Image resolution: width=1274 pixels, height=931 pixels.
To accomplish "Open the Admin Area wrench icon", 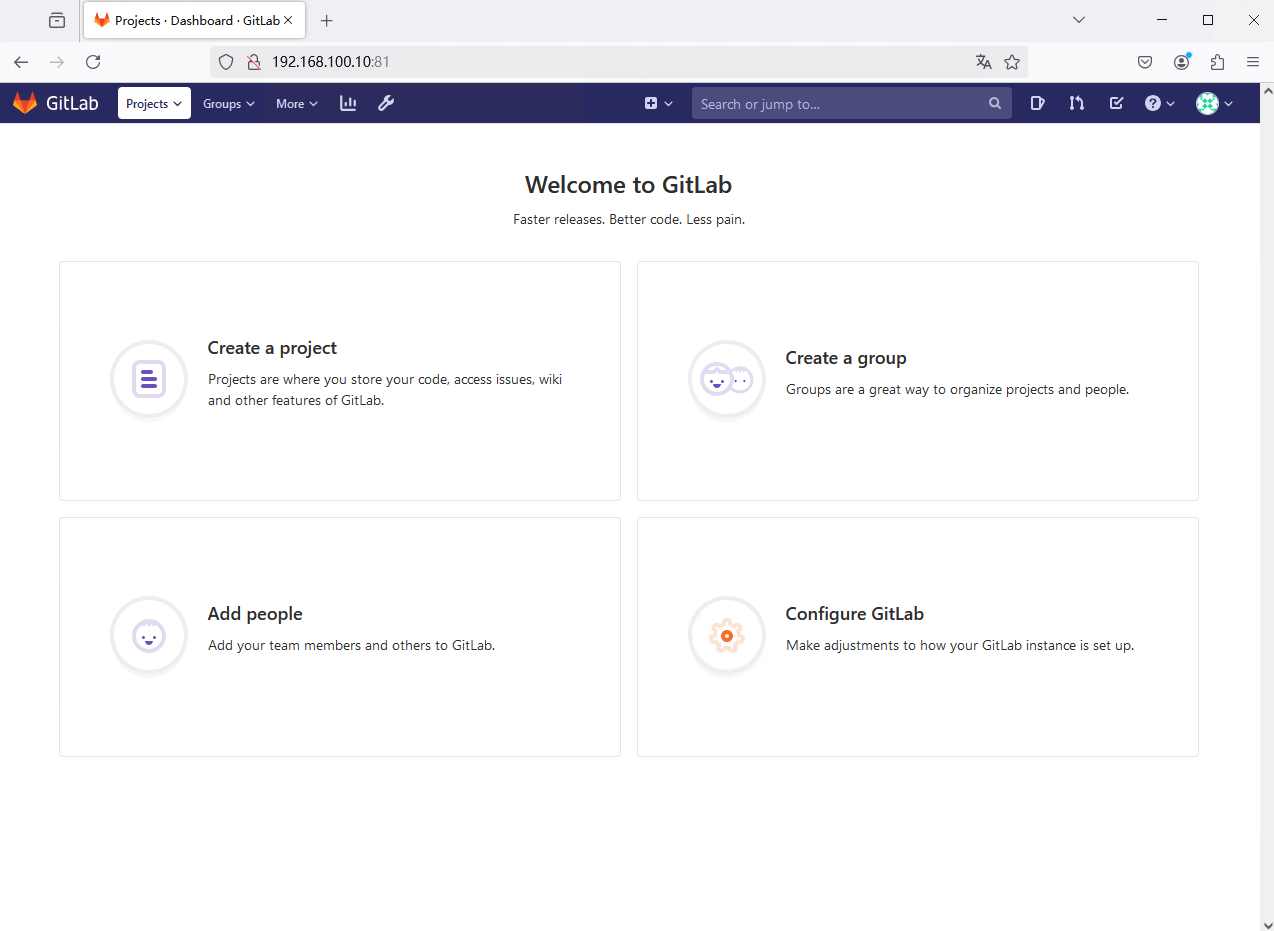I will click(x=386, y=103).
